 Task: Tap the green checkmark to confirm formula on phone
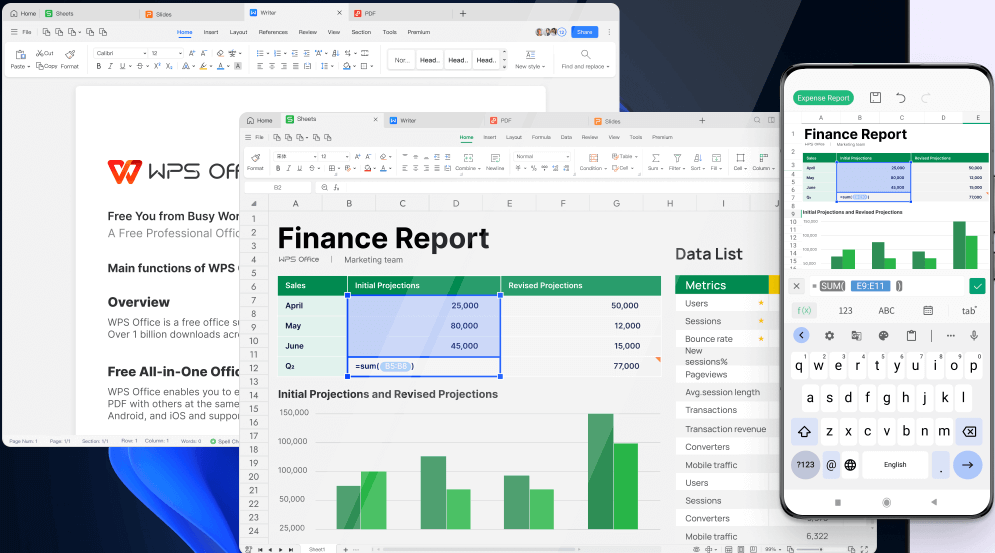pyautogui.click(x=977, y=286)
